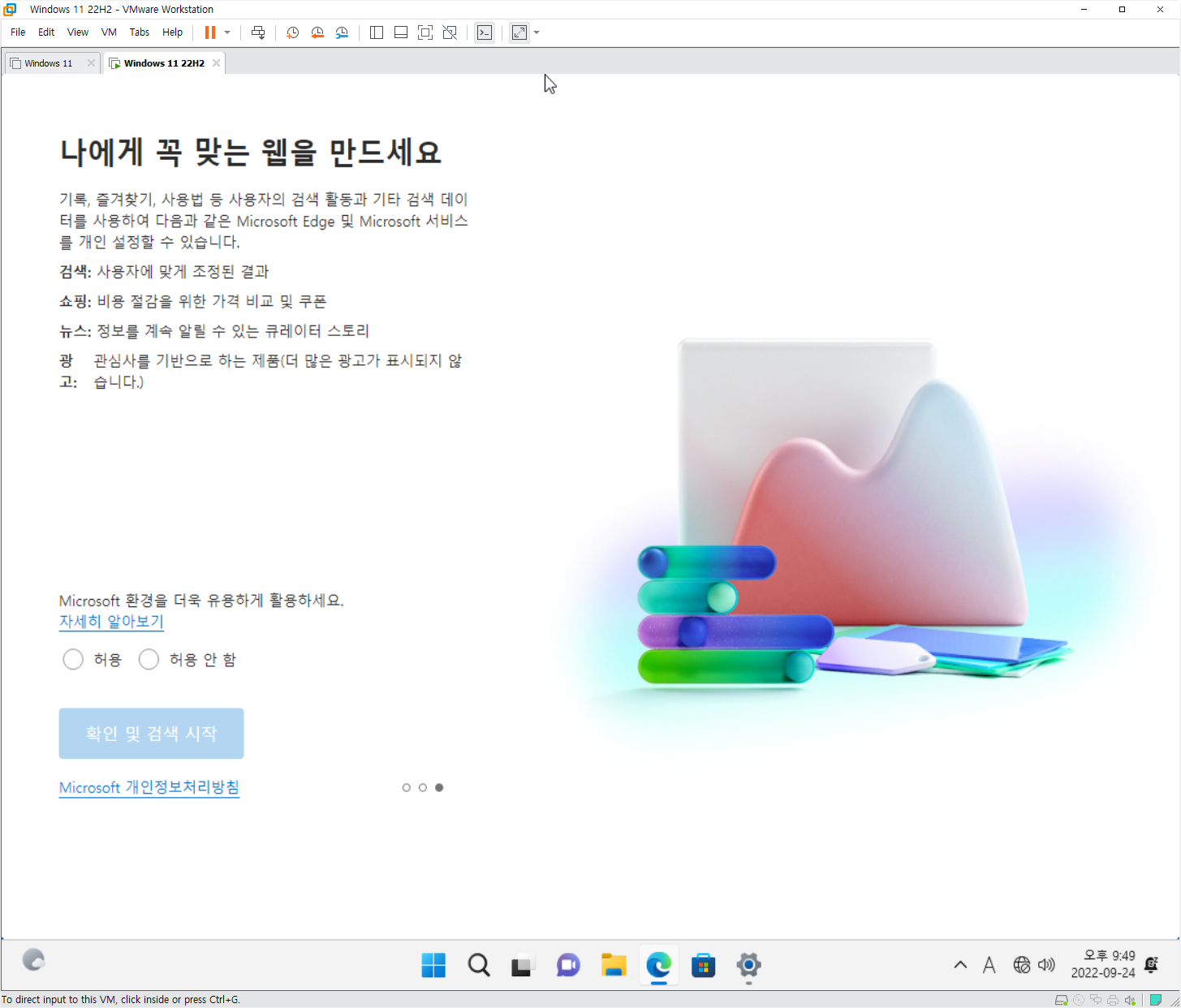Revert the virtual machine to its snapshot

pos(317,32)
